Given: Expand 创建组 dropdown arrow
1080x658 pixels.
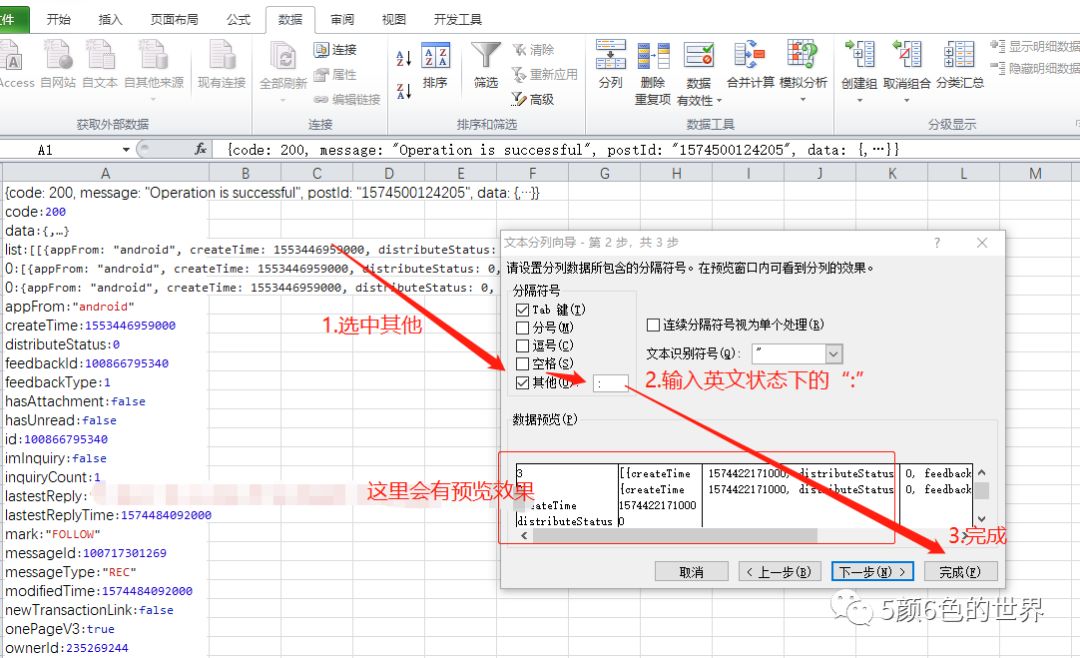Looking at the screenshot, I should 860,101.
